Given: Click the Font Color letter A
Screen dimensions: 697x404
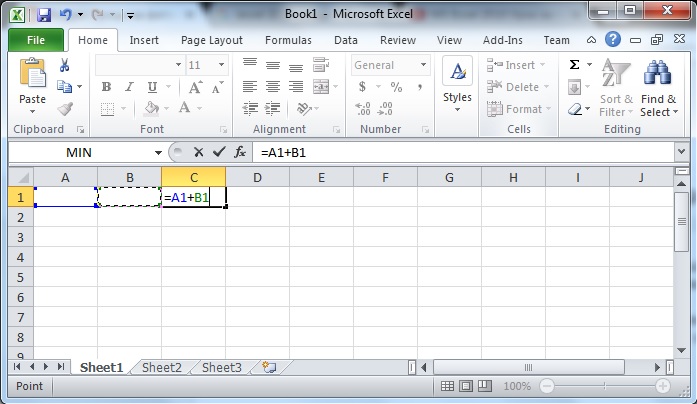Looking at the screenshot, I should (184, 108).
